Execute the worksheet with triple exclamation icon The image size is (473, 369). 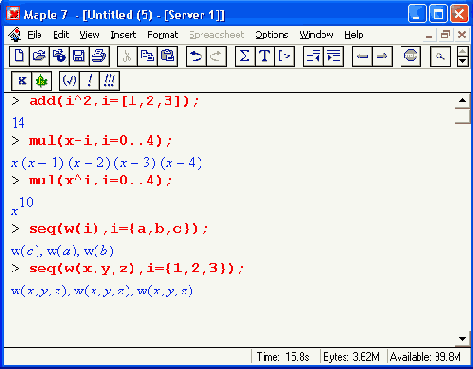pos(109,81)
